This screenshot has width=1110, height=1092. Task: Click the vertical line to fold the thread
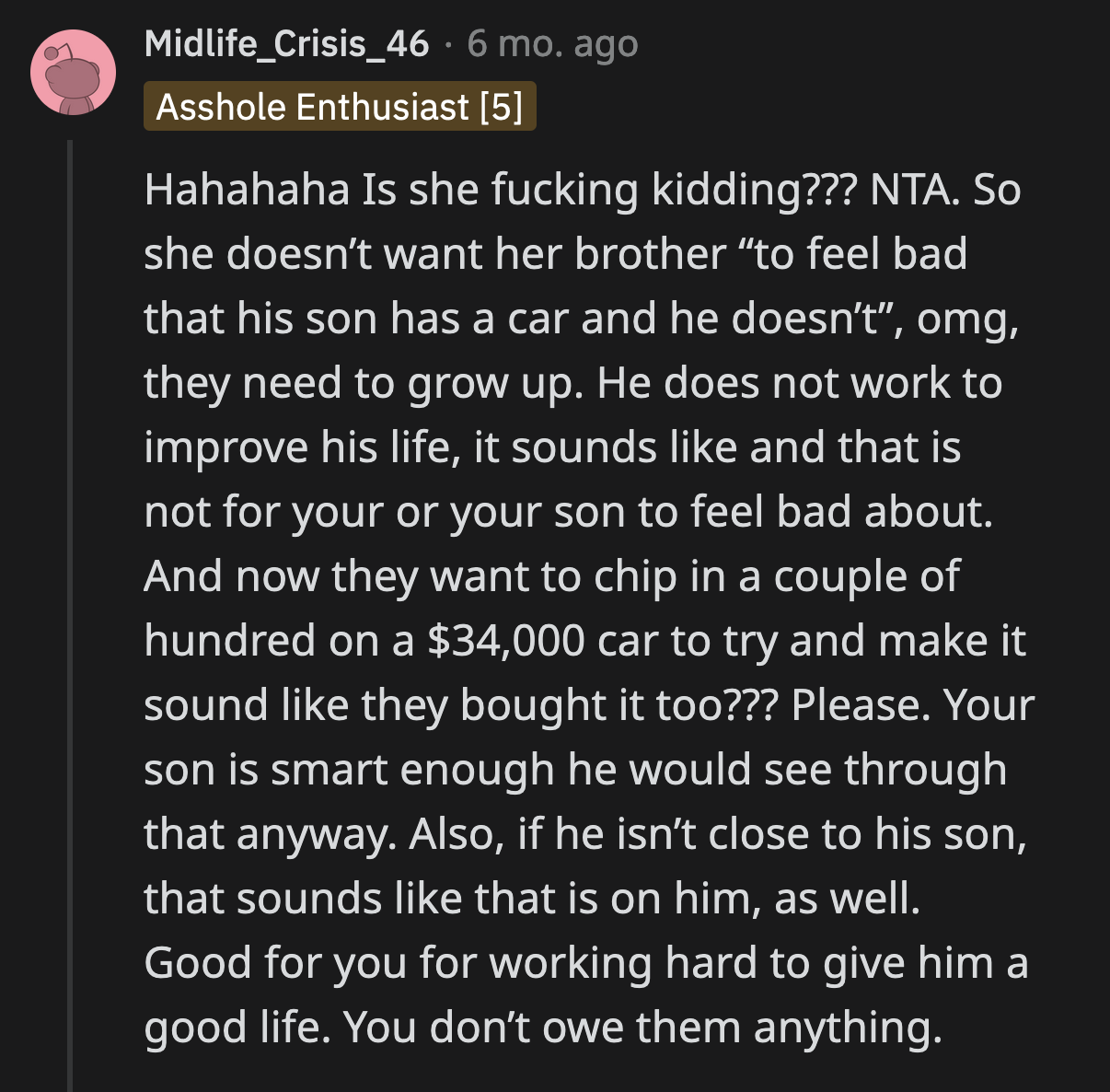(x=74, y=598)
